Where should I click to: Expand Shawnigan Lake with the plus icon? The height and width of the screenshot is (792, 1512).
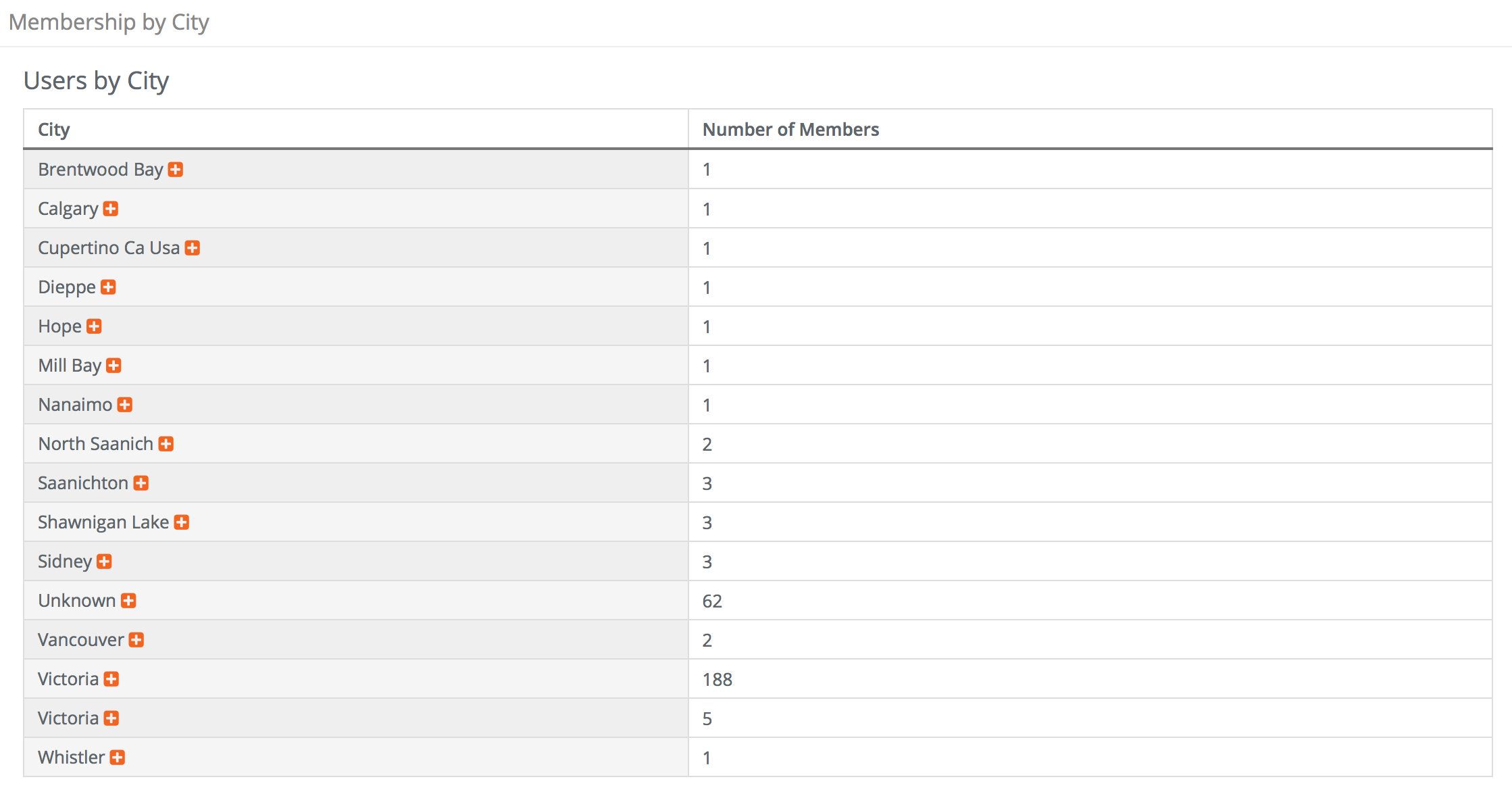(x=182, y=522)
